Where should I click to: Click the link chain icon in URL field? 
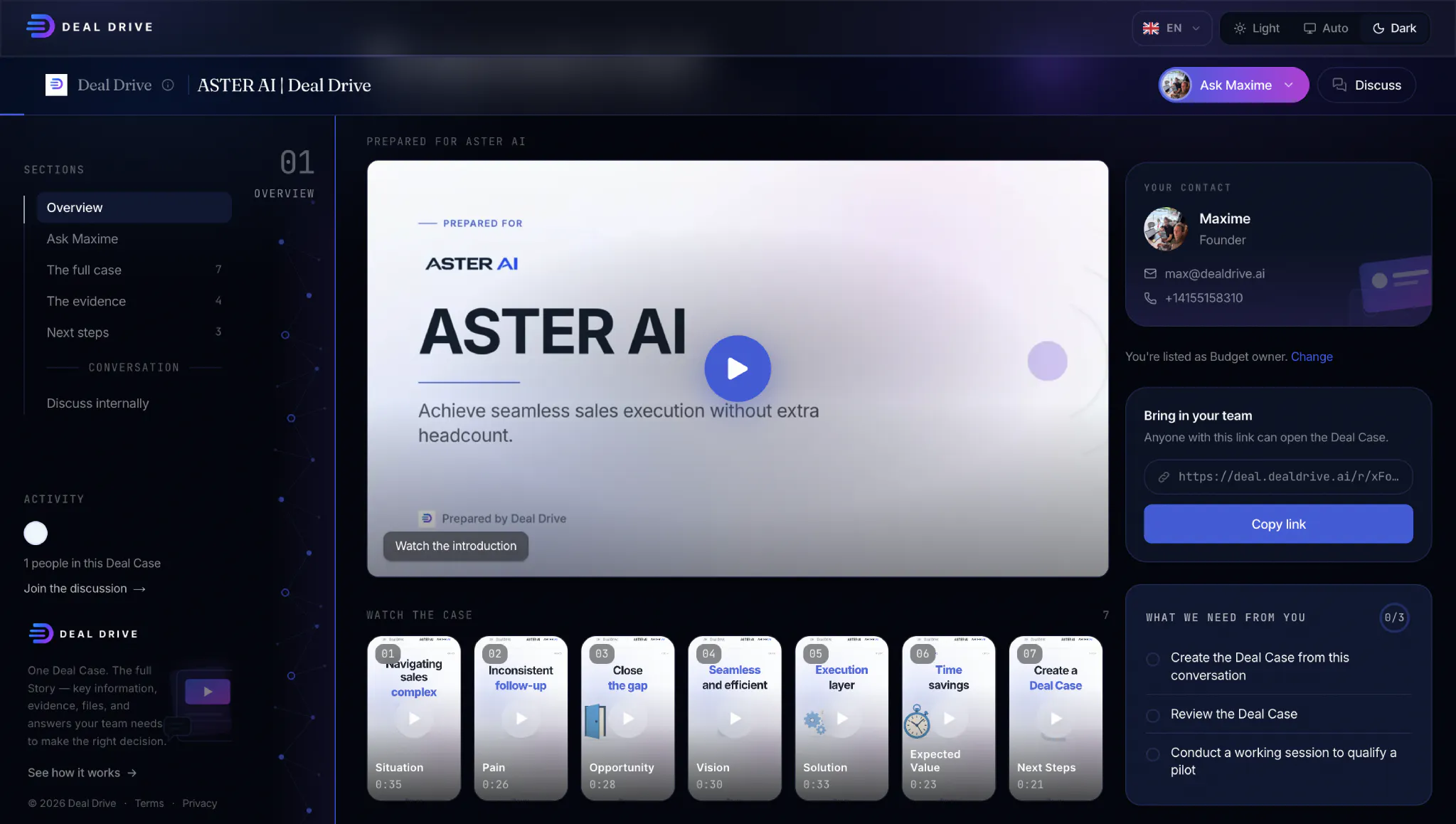click(1164, 477)
